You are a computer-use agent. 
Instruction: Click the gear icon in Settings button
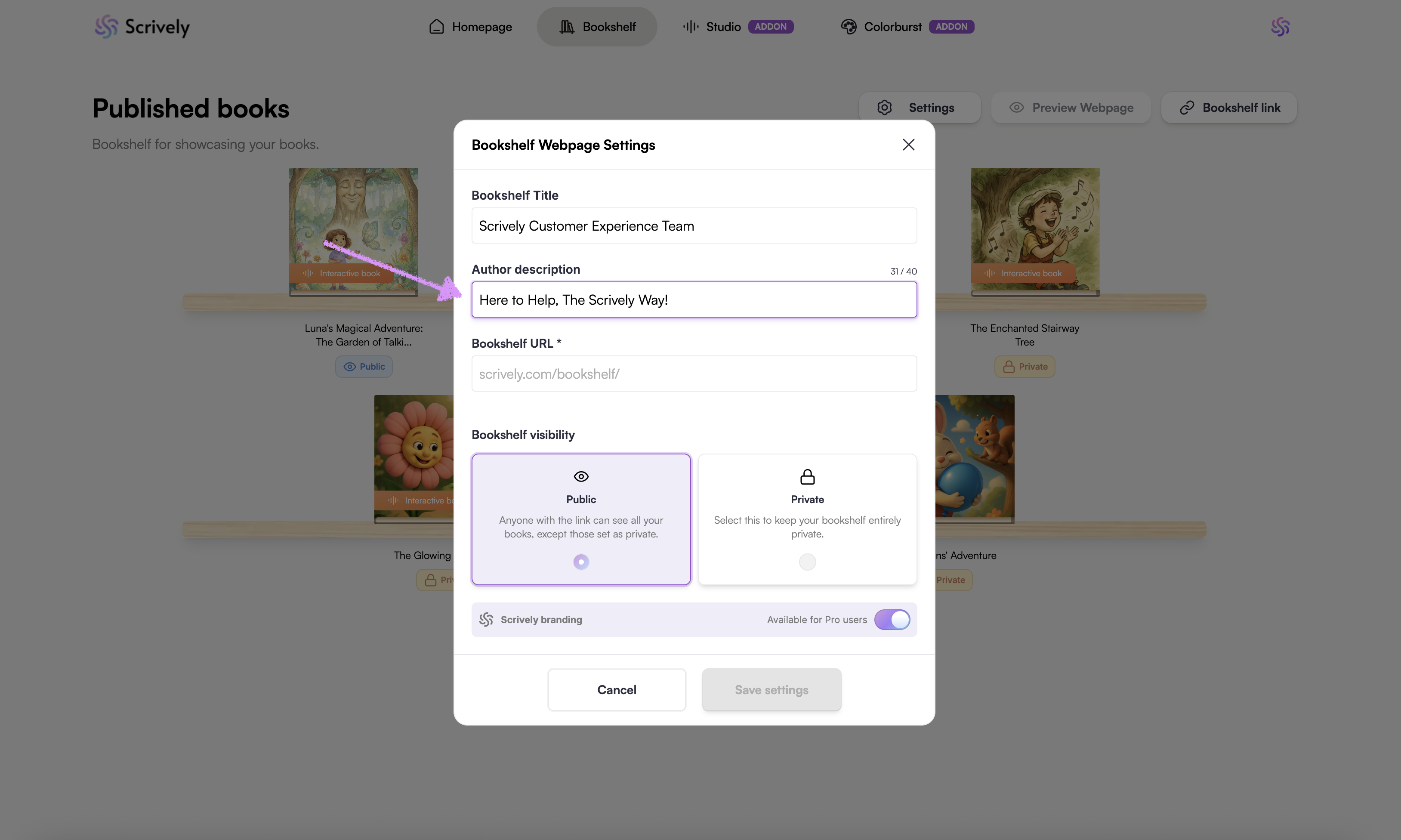[884, 108]
